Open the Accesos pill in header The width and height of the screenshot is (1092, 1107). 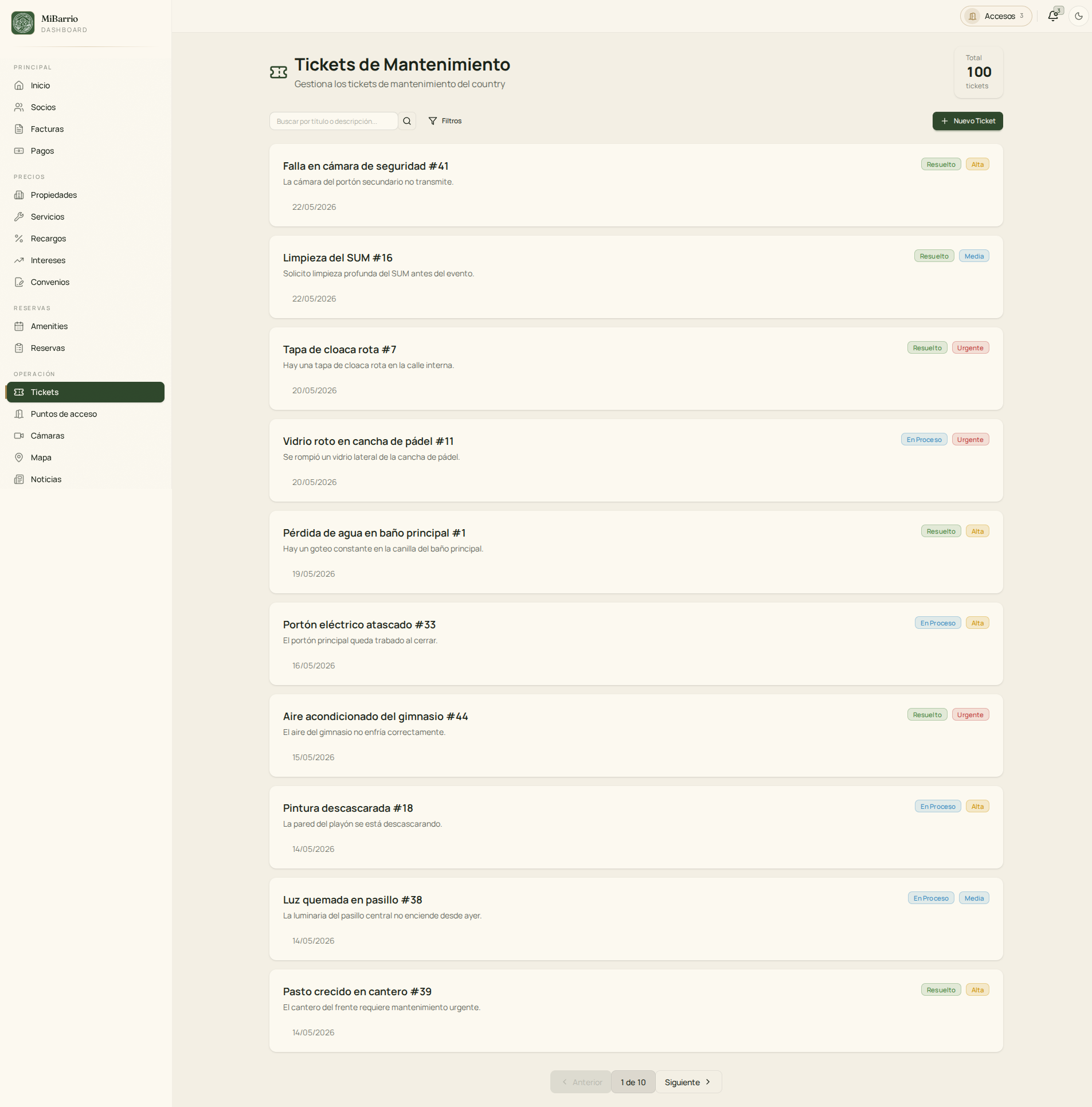(996, 16)
